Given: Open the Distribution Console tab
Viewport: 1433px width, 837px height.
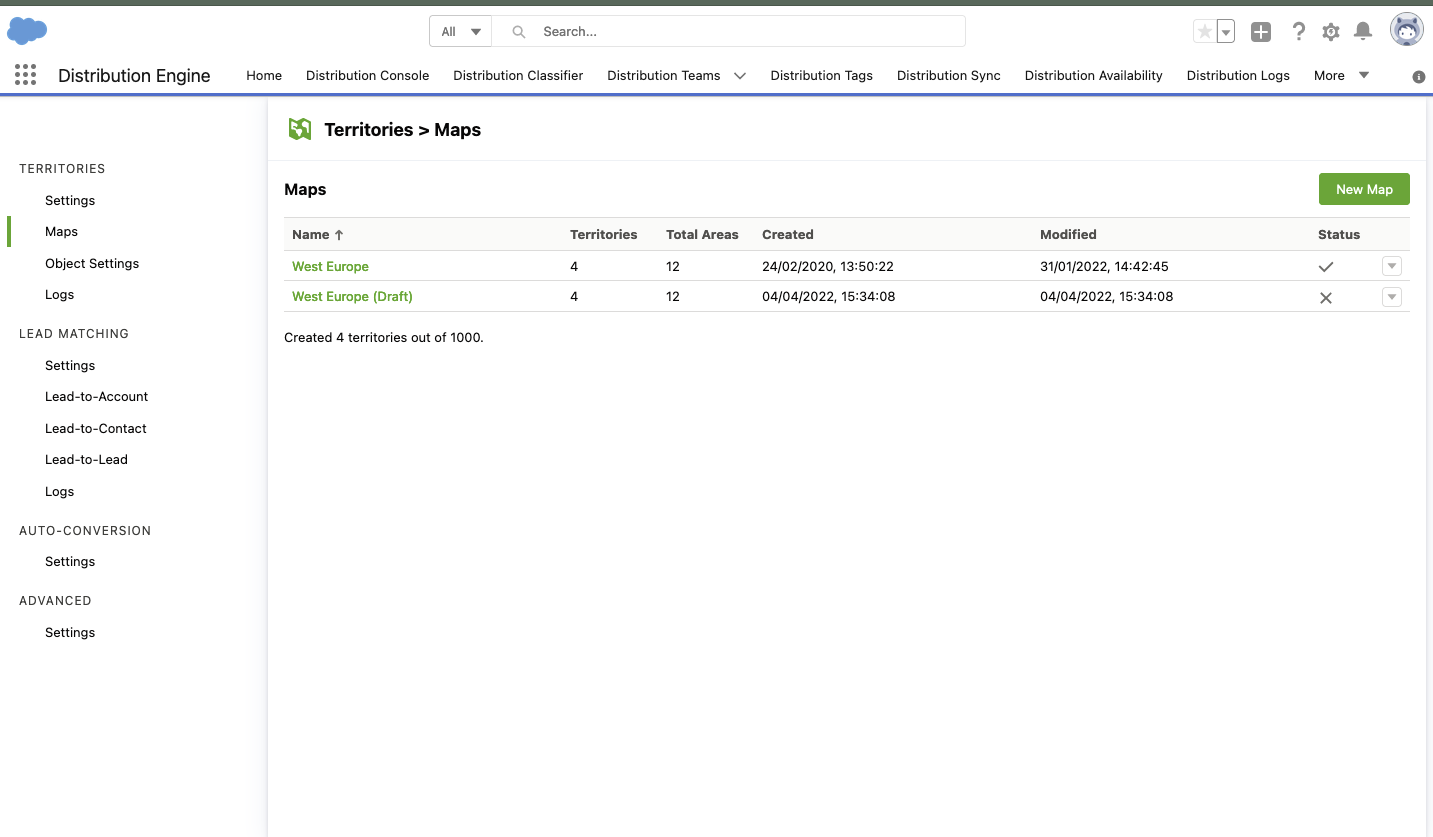Looking at the screenshot, I should click(x=367, y=75).
